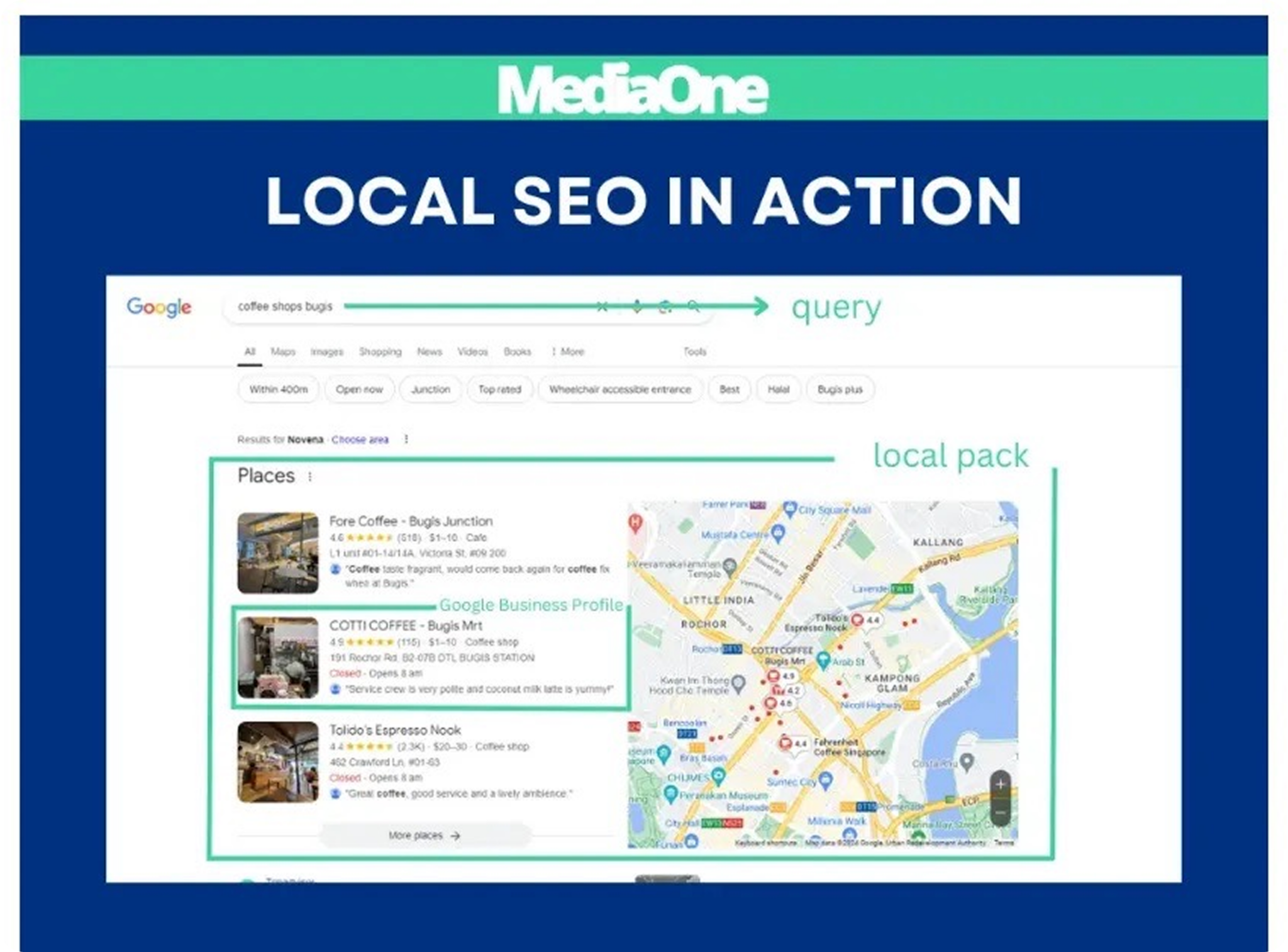This screenshot has width=1288, height=952.
Task: Enable the Wheelchair accessible entrance filter
Action: pyautogui.click(x=619, y=389)
